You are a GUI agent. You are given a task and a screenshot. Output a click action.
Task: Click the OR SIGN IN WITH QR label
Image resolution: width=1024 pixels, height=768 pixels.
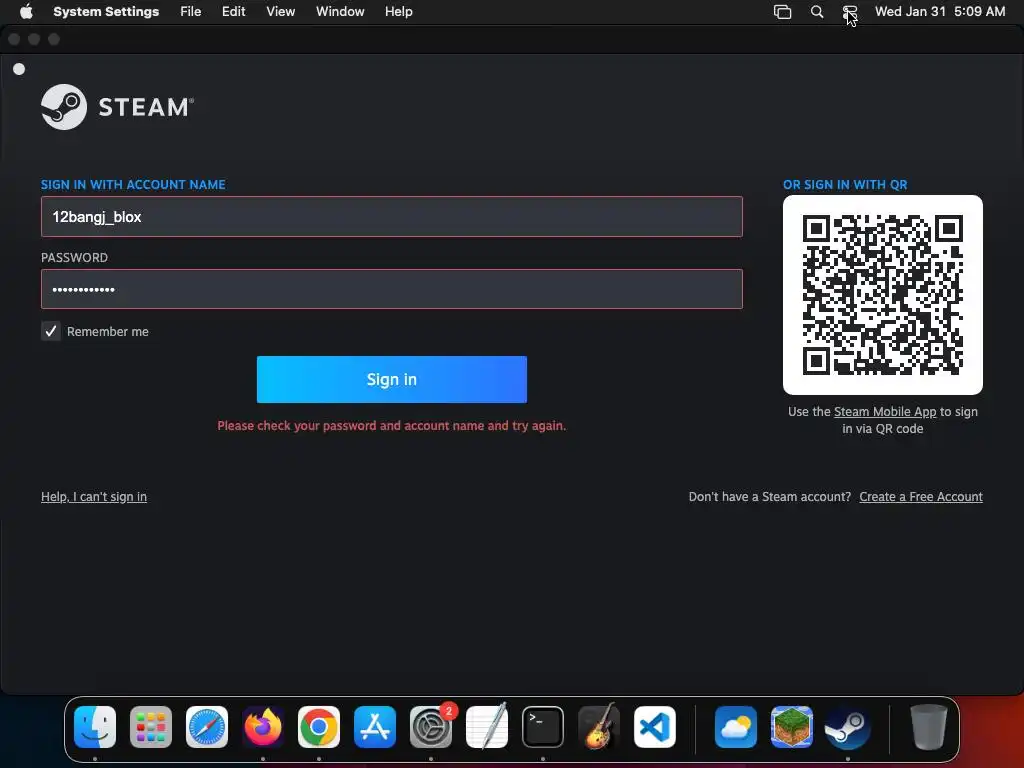click(x=845, y=185)
